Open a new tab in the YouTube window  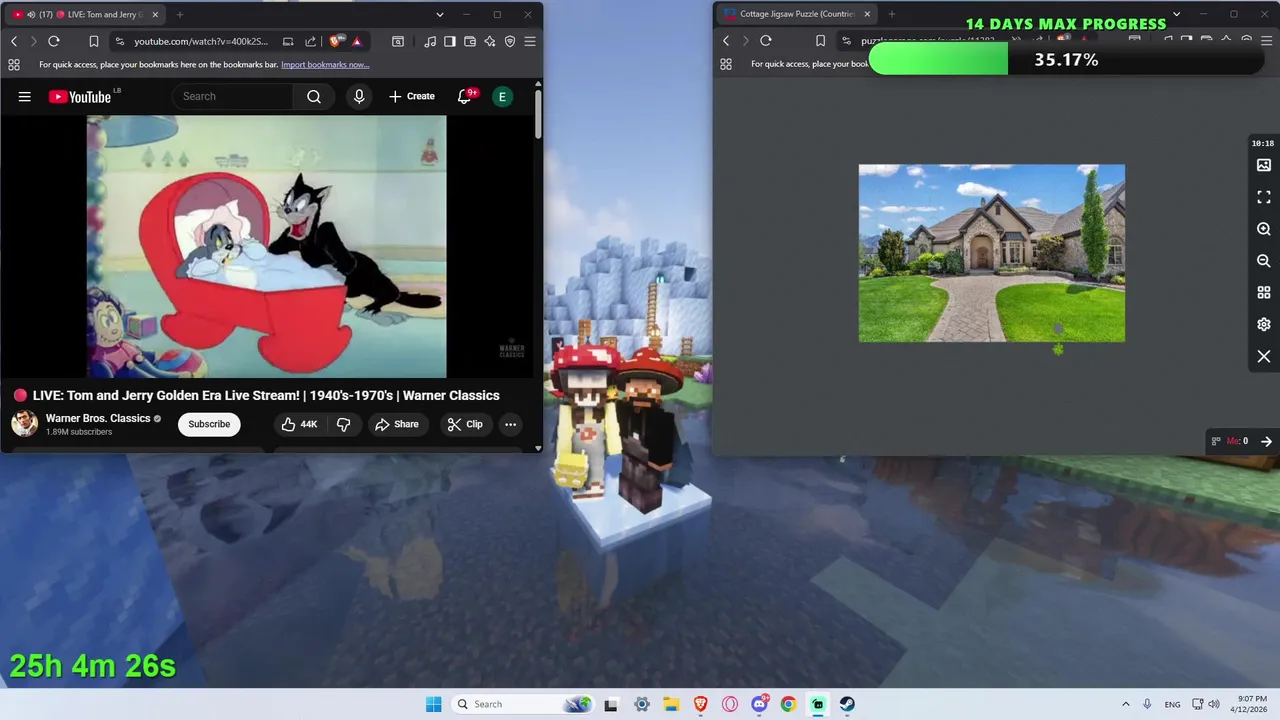(x=180, y=14)
